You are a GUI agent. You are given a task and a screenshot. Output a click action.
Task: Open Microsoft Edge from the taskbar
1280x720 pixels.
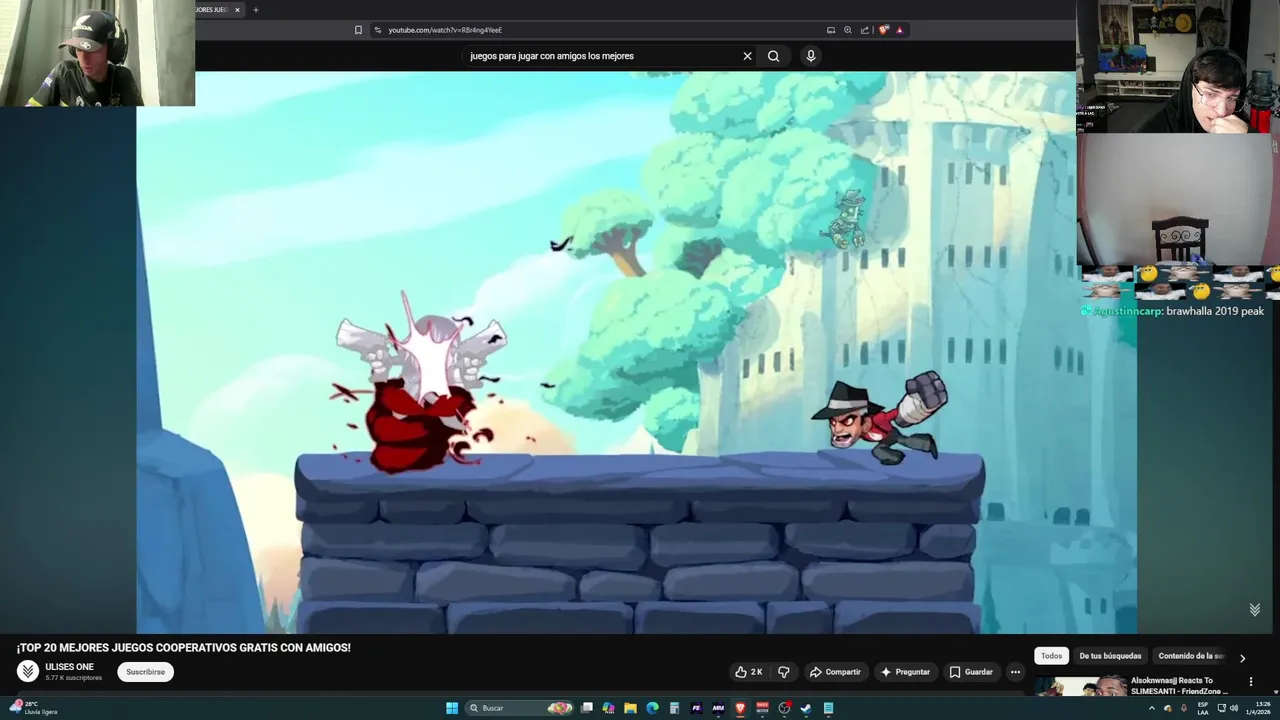tap(652, 708)
